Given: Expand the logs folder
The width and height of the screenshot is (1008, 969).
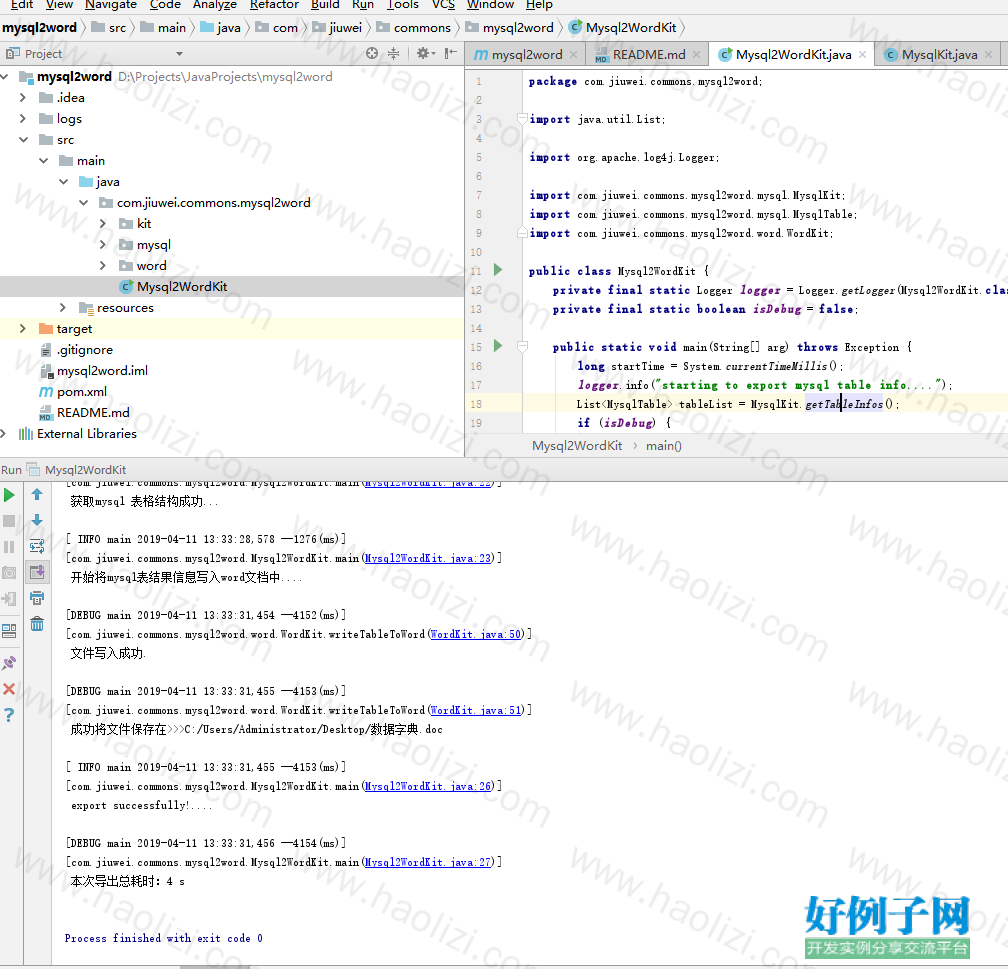Looking at the screenshot, I should [23, 118].
